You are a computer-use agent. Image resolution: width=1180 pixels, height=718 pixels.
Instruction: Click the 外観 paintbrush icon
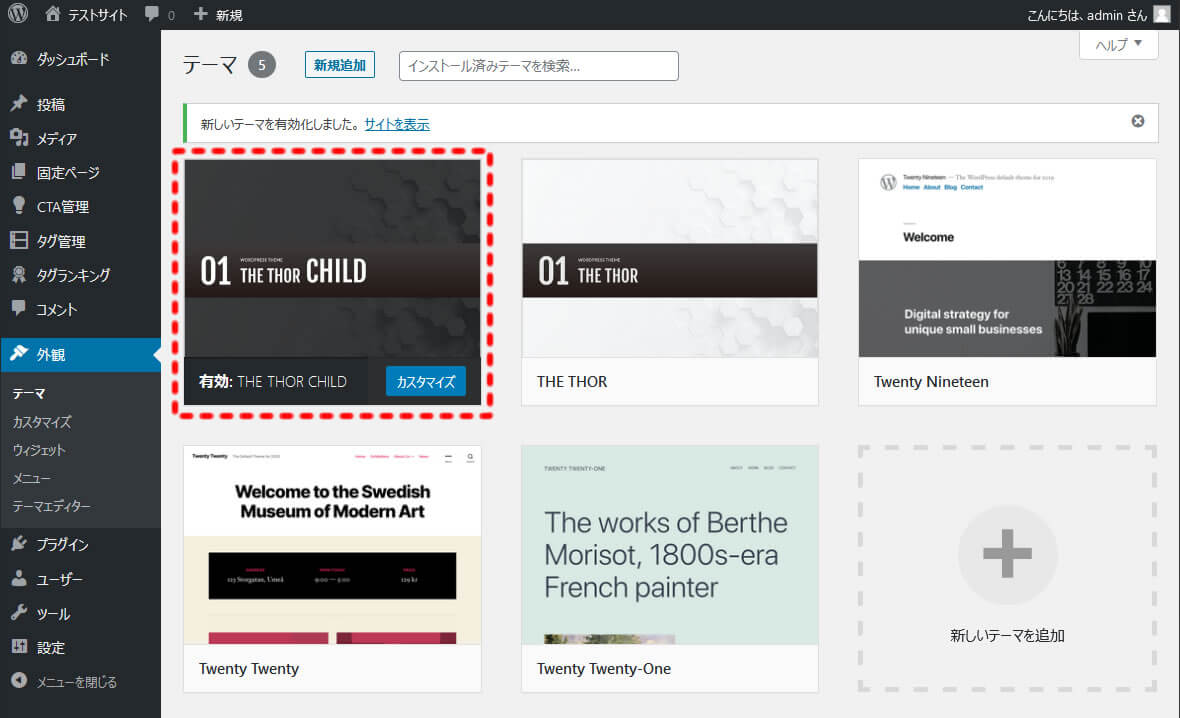tap(19, 354)
